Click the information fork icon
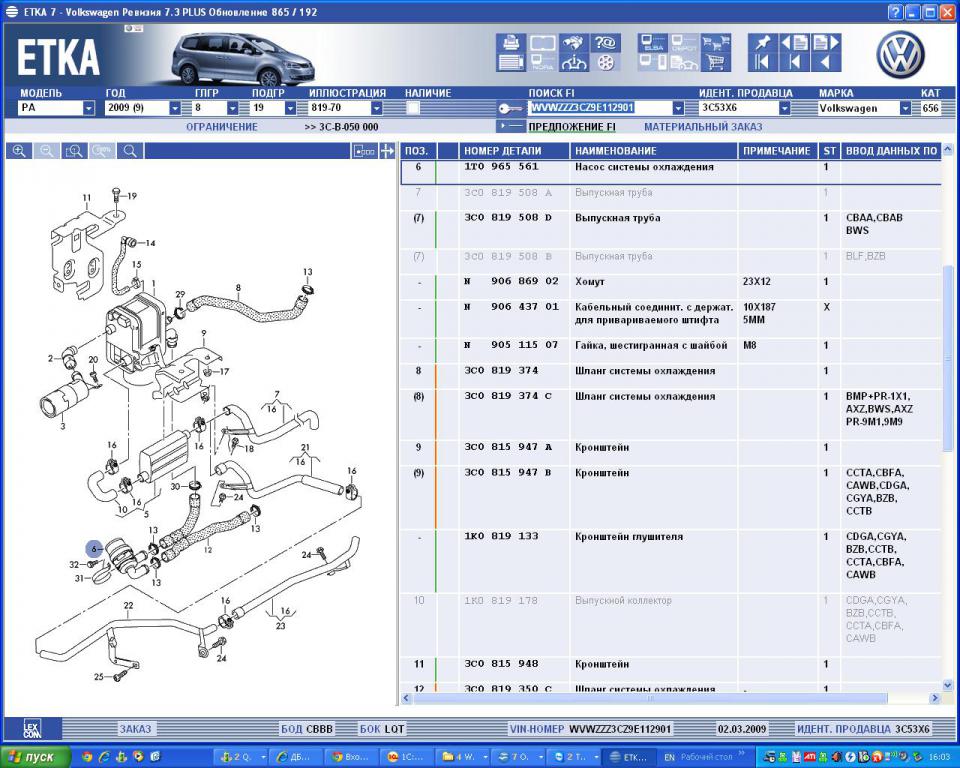The height and width of the screenshot is (768, 960). point(574,62)
